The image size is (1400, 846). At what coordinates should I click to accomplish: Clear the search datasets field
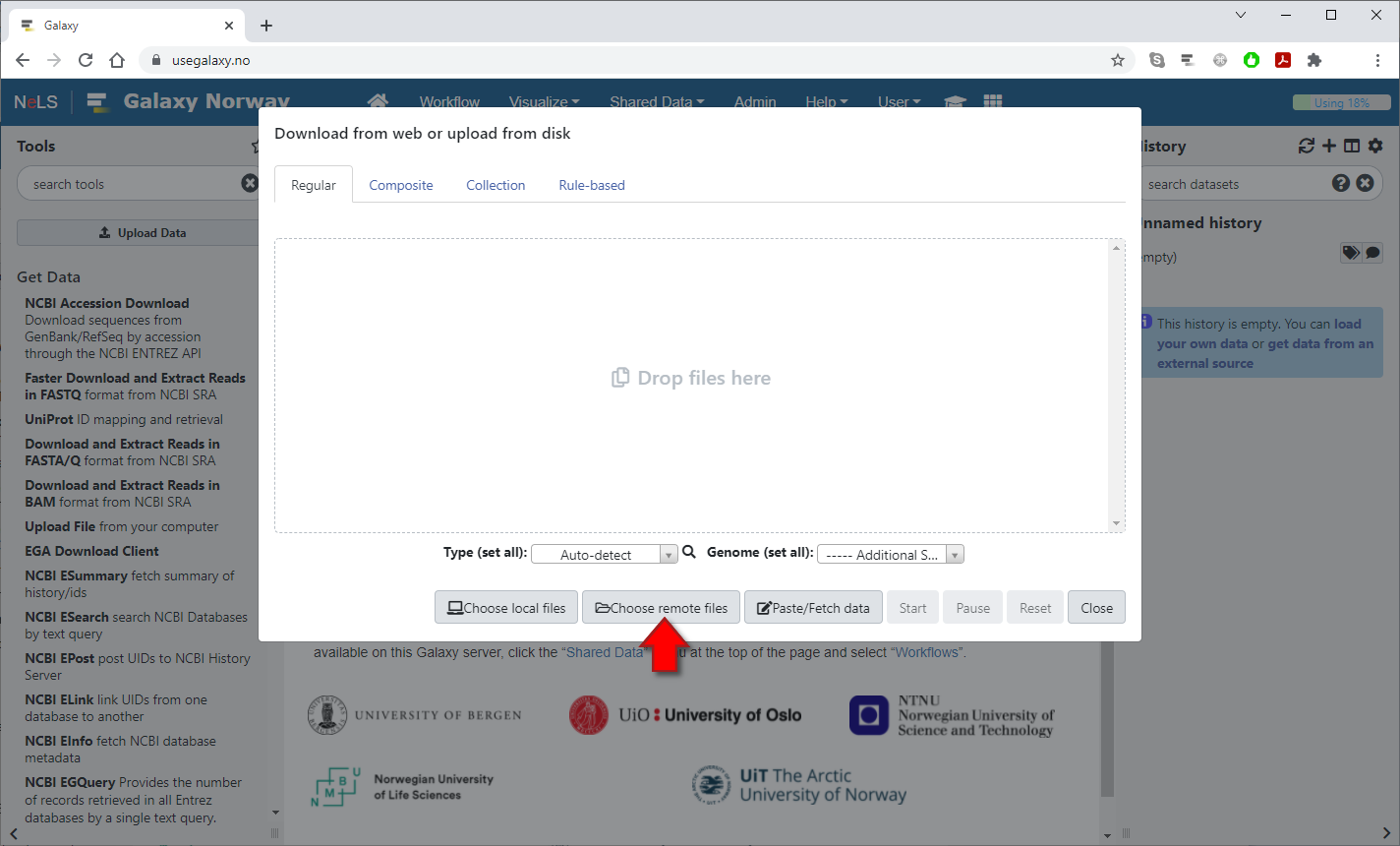coord(1365,183)
